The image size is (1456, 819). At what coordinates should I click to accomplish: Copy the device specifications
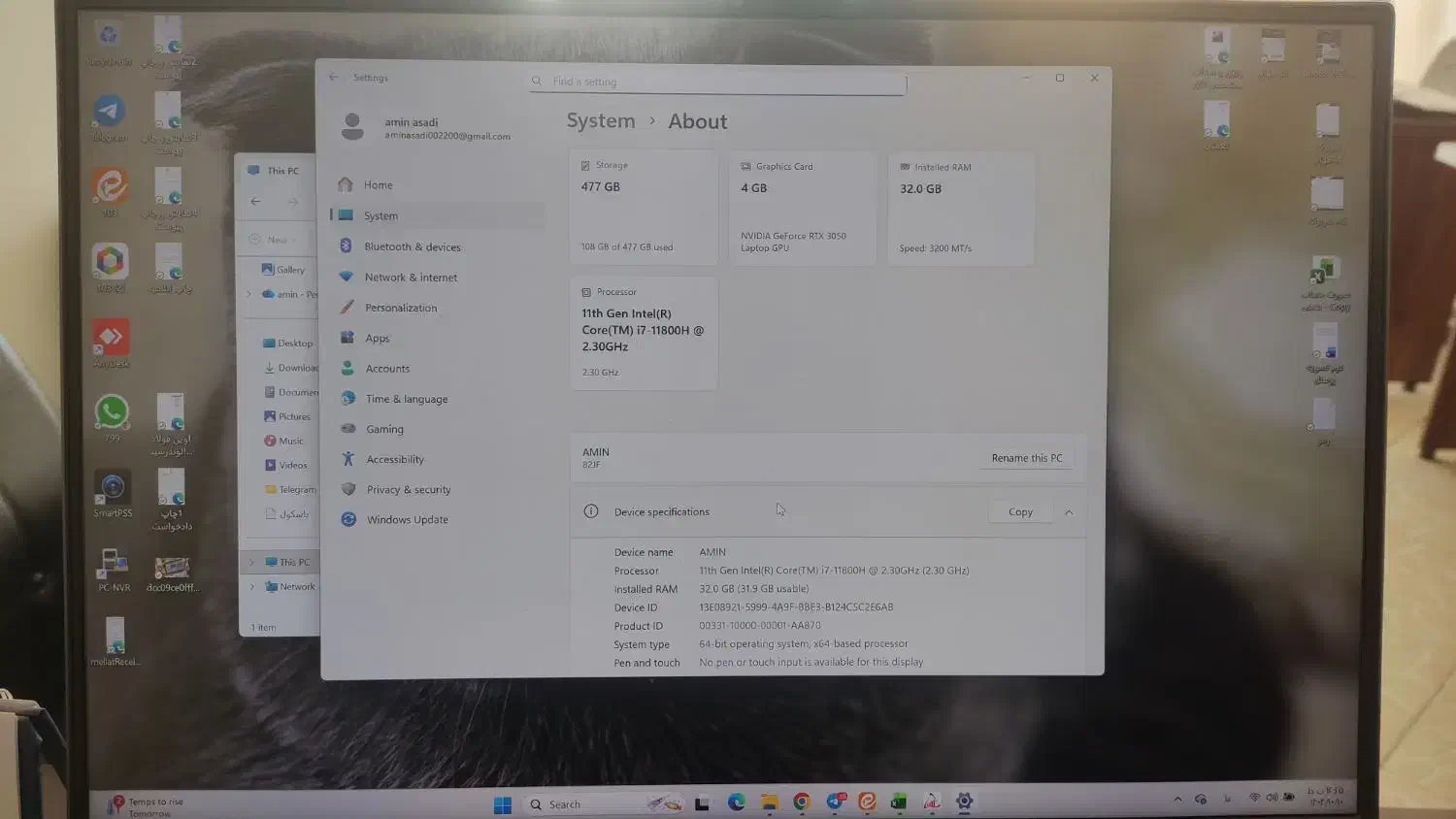[1020, 512]
